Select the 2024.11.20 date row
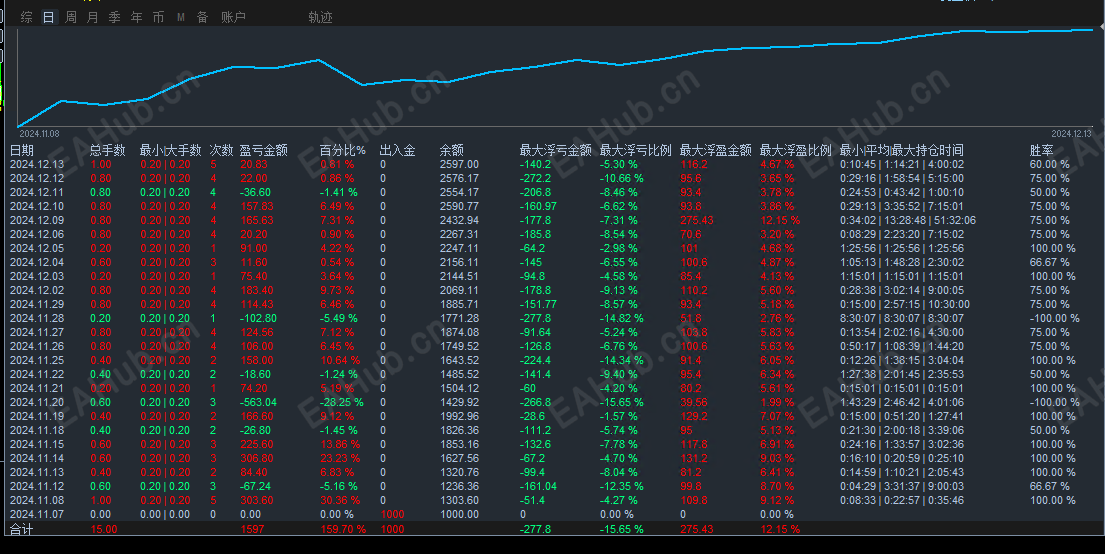The height and width of the screenshot is (554, 1105). coord(552,402)
